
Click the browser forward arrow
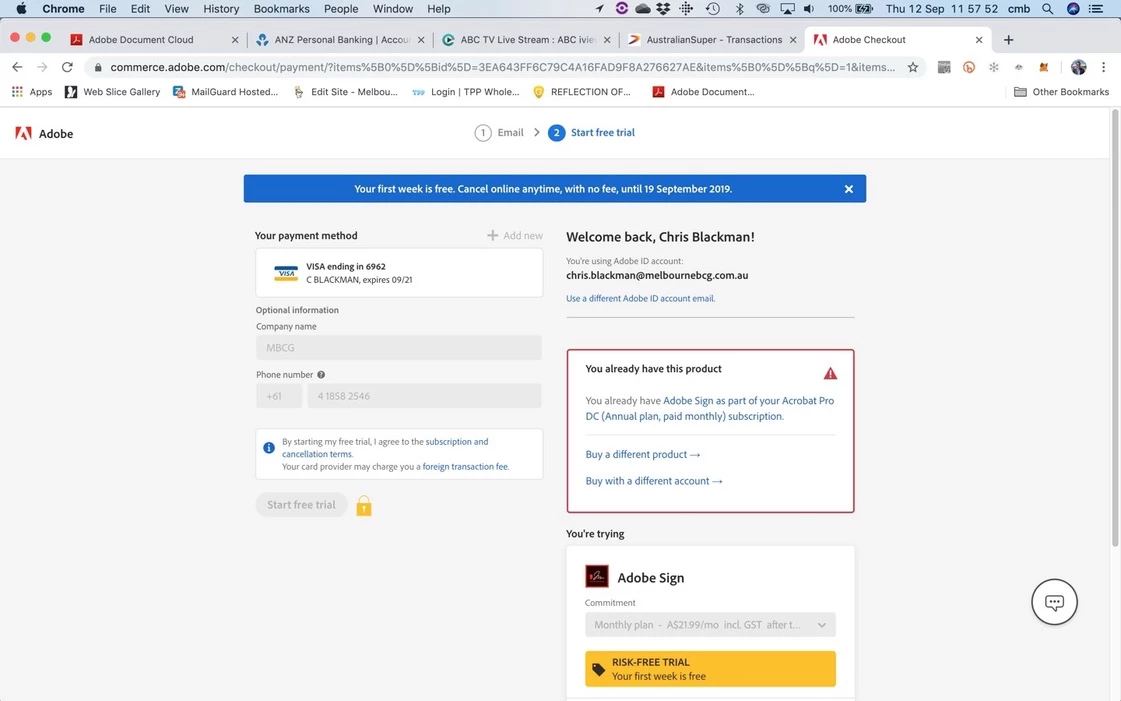[x=42, y=67]
